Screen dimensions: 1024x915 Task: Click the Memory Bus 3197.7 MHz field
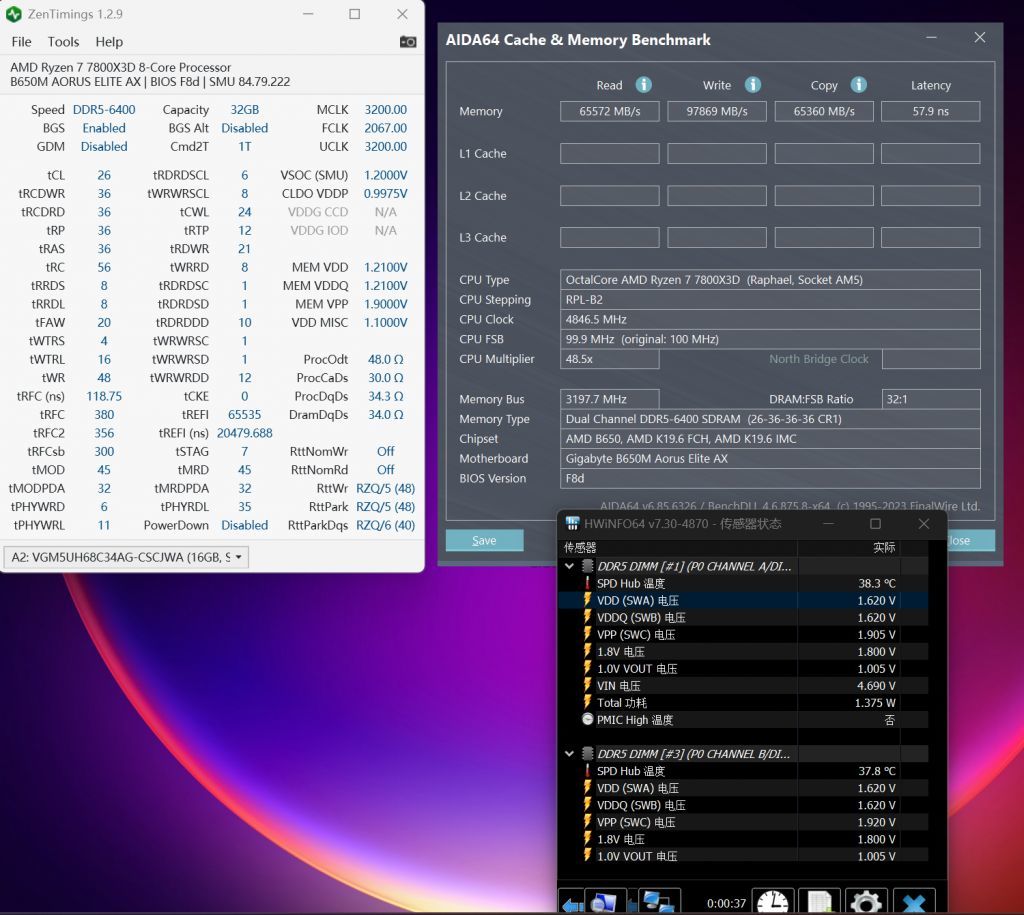pyautogui.click(x=609, y=399)
